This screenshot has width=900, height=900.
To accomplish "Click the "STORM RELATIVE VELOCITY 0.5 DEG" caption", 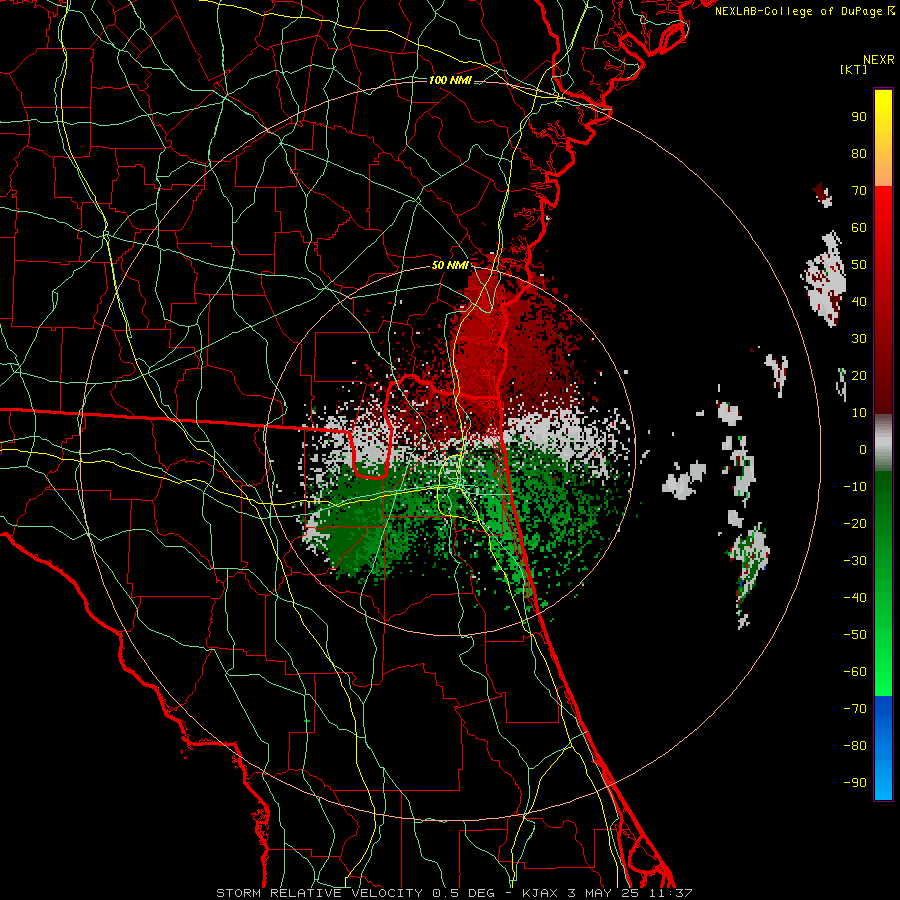I will pyautogui.click(x=360, y=893).
